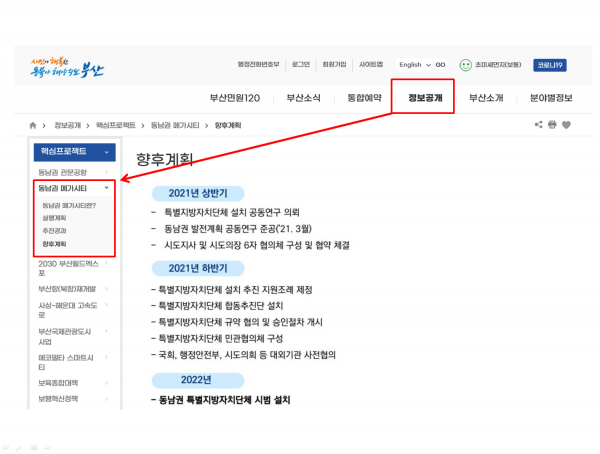The image size is (600, 454).
Task: Open the 부산민원120 main menu
Action: point(234,98)
